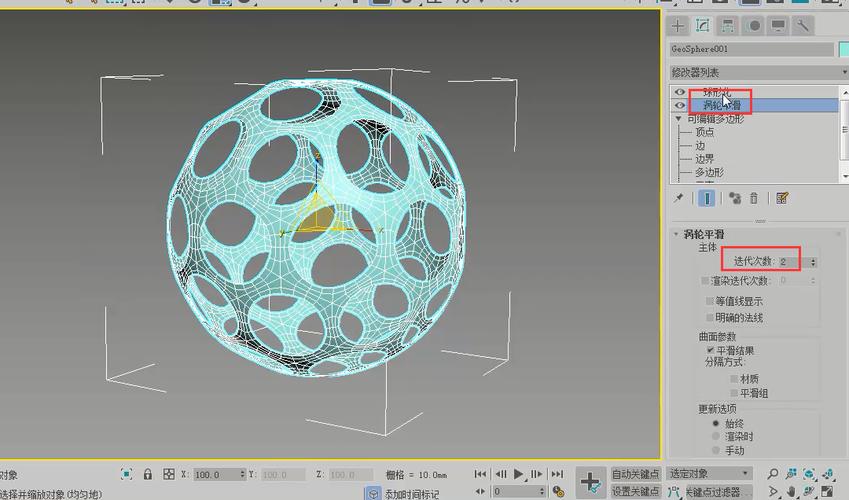Click Zoom Extents Selected icon
The height and width of the screenshot is (500, 849).
point(809,475)
